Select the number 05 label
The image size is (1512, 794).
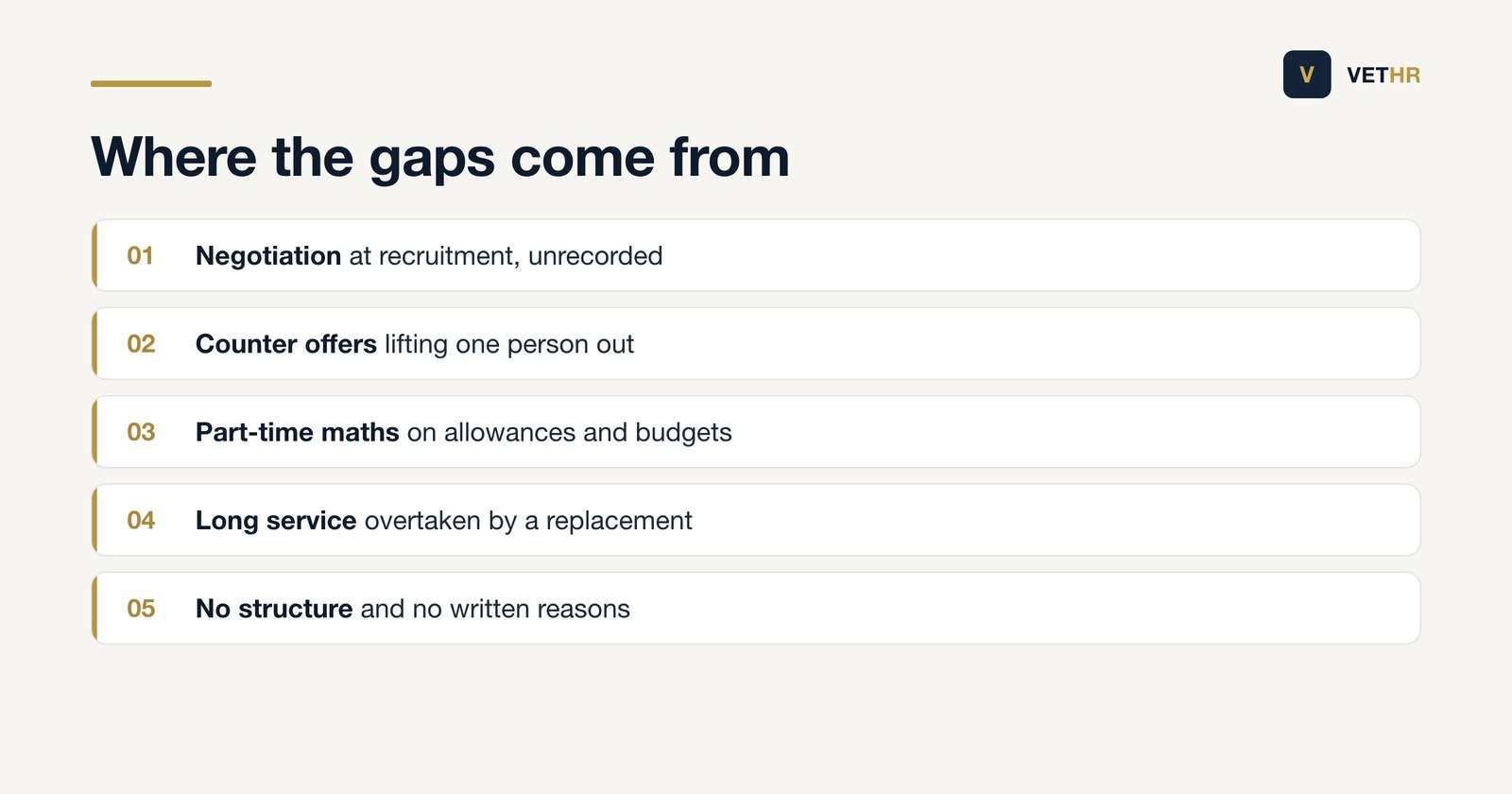(141, 609)
